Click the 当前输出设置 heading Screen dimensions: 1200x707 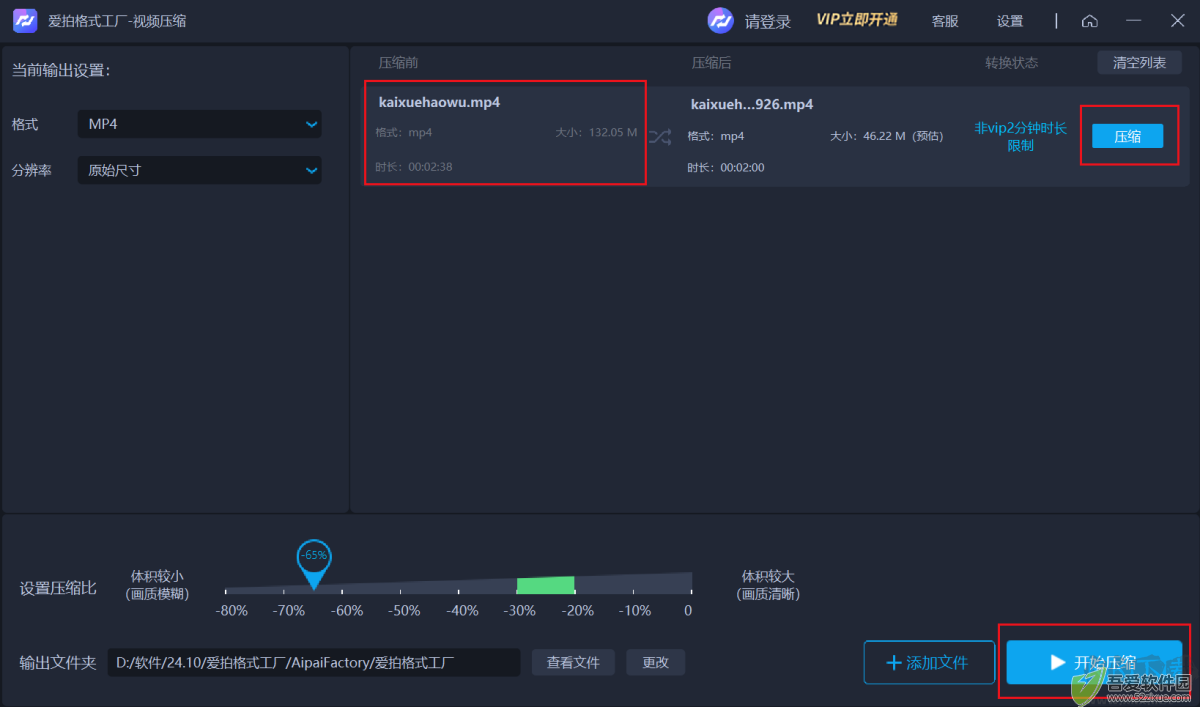61,70
